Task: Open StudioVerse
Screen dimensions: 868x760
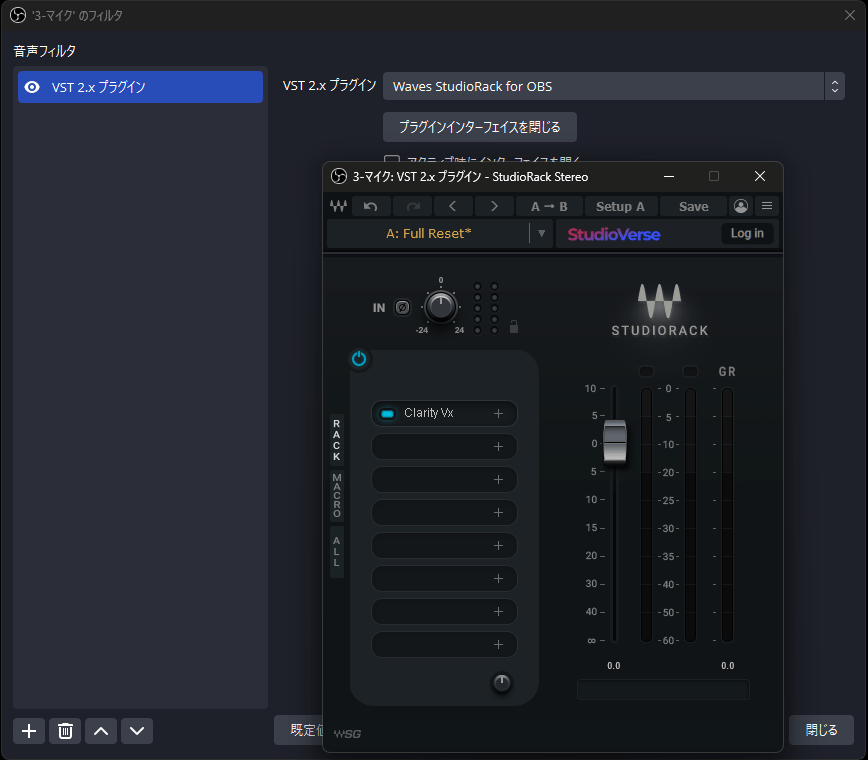Action: coord(613,234)
